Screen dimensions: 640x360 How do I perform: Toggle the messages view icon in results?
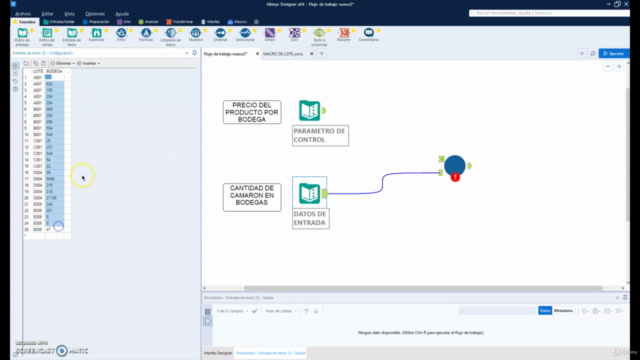click(208, 322)
